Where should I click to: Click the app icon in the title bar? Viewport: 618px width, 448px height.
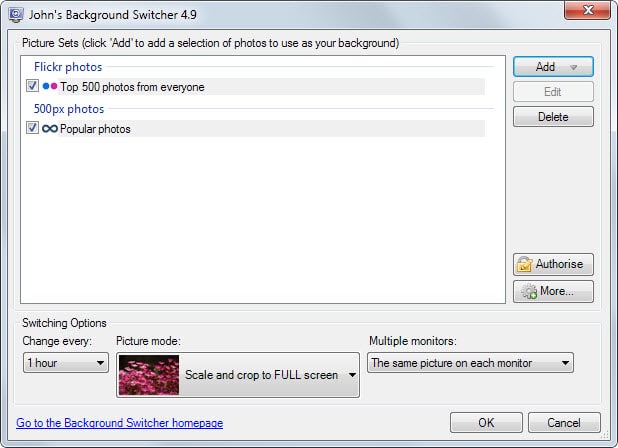coord(16,15)
